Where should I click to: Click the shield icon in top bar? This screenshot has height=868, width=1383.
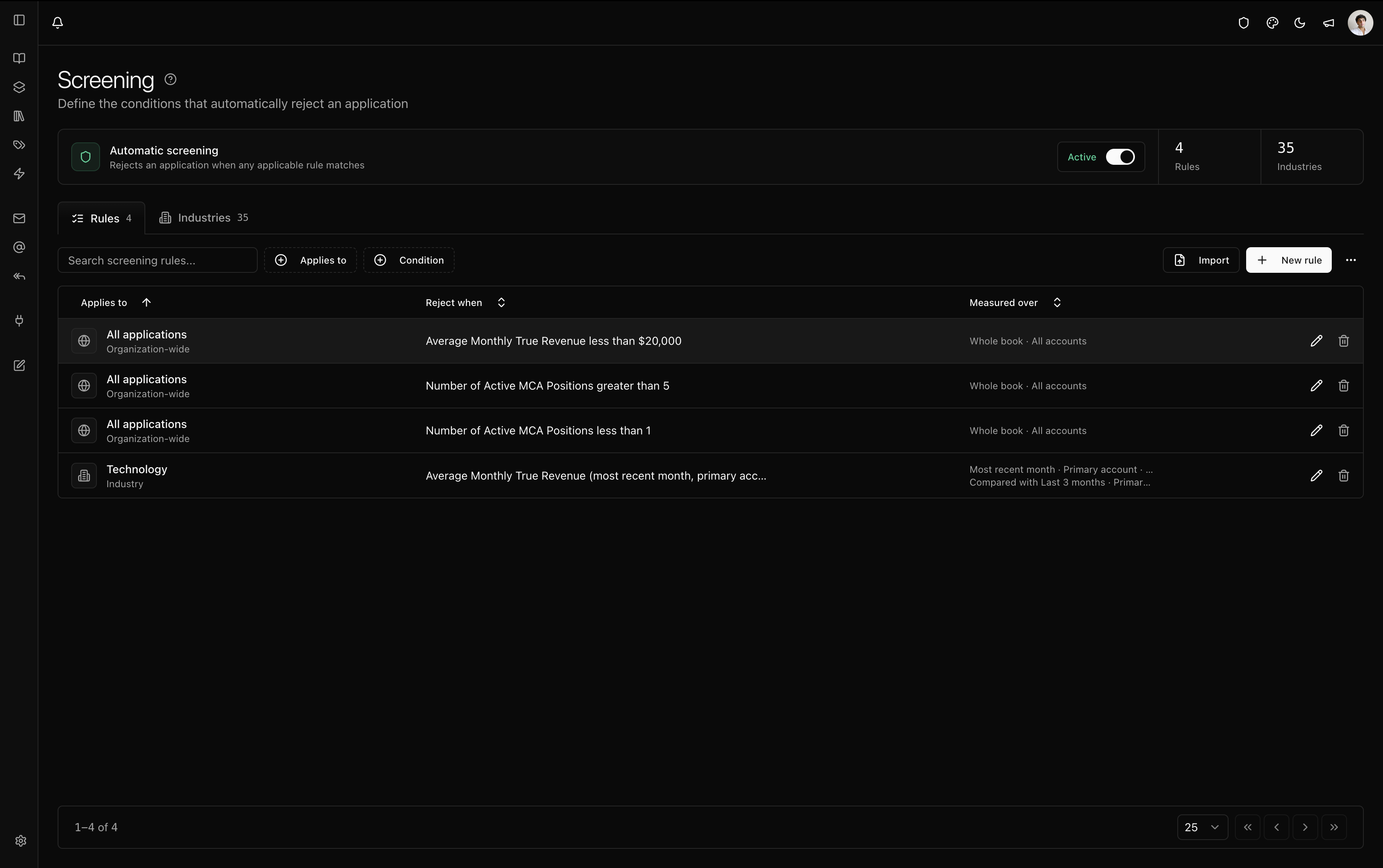pyautogui.click(x=1243, y=23)
